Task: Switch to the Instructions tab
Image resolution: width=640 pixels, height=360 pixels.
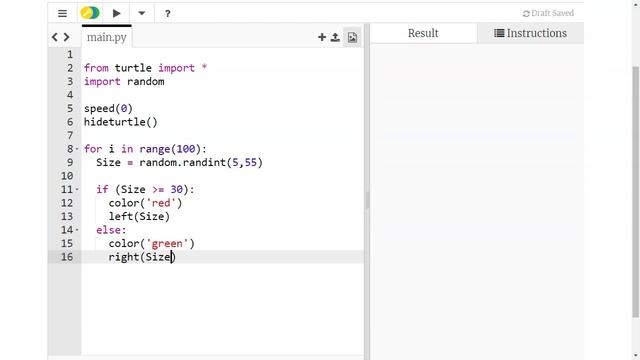Action: coord(530,33)
